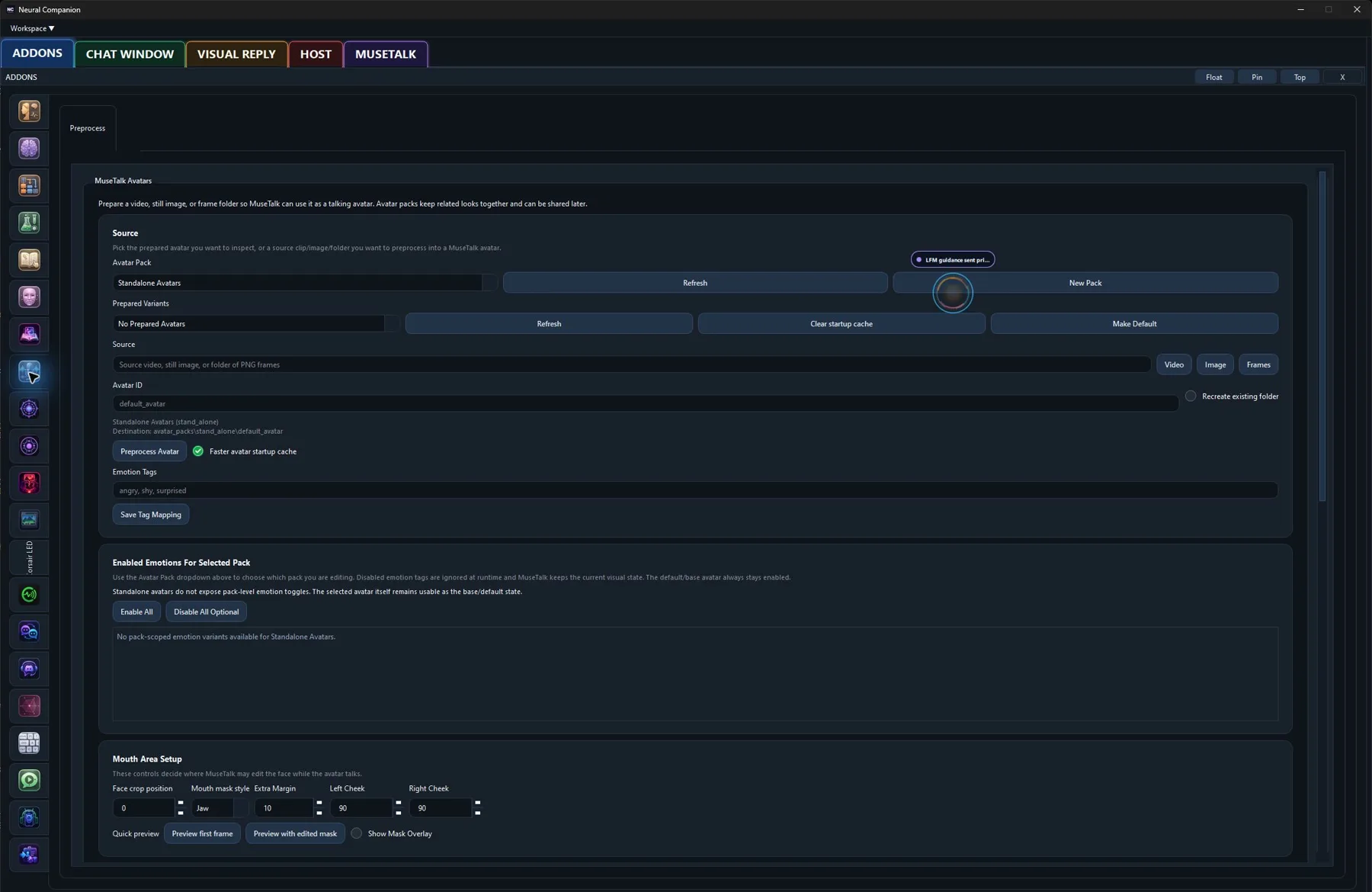Viewport: 1372px width, 892px height.
Task: Increase the Extra Margin stepper
Action: click(x=319, y=803)
